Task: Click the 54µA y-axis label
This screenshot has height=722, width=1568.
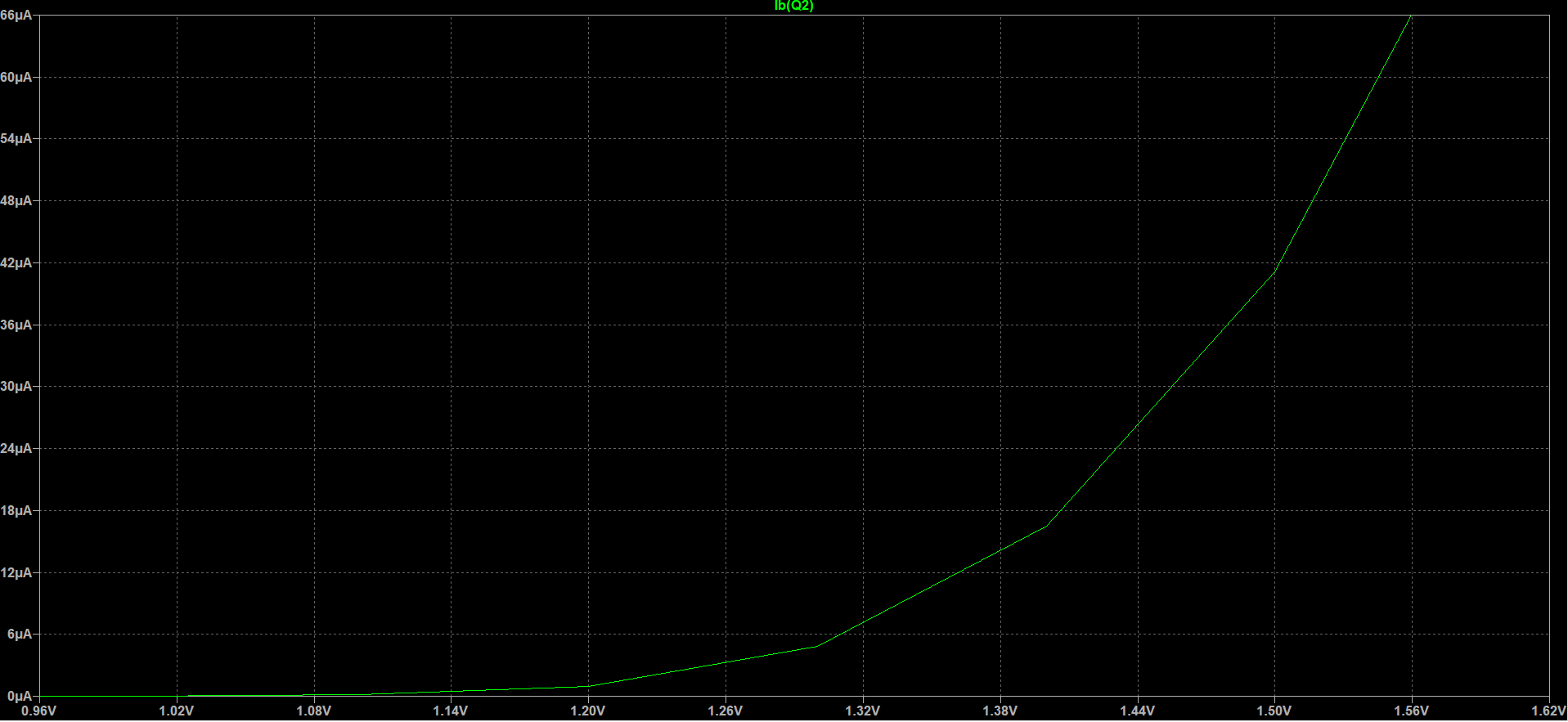Action: [x=16, y=139]
